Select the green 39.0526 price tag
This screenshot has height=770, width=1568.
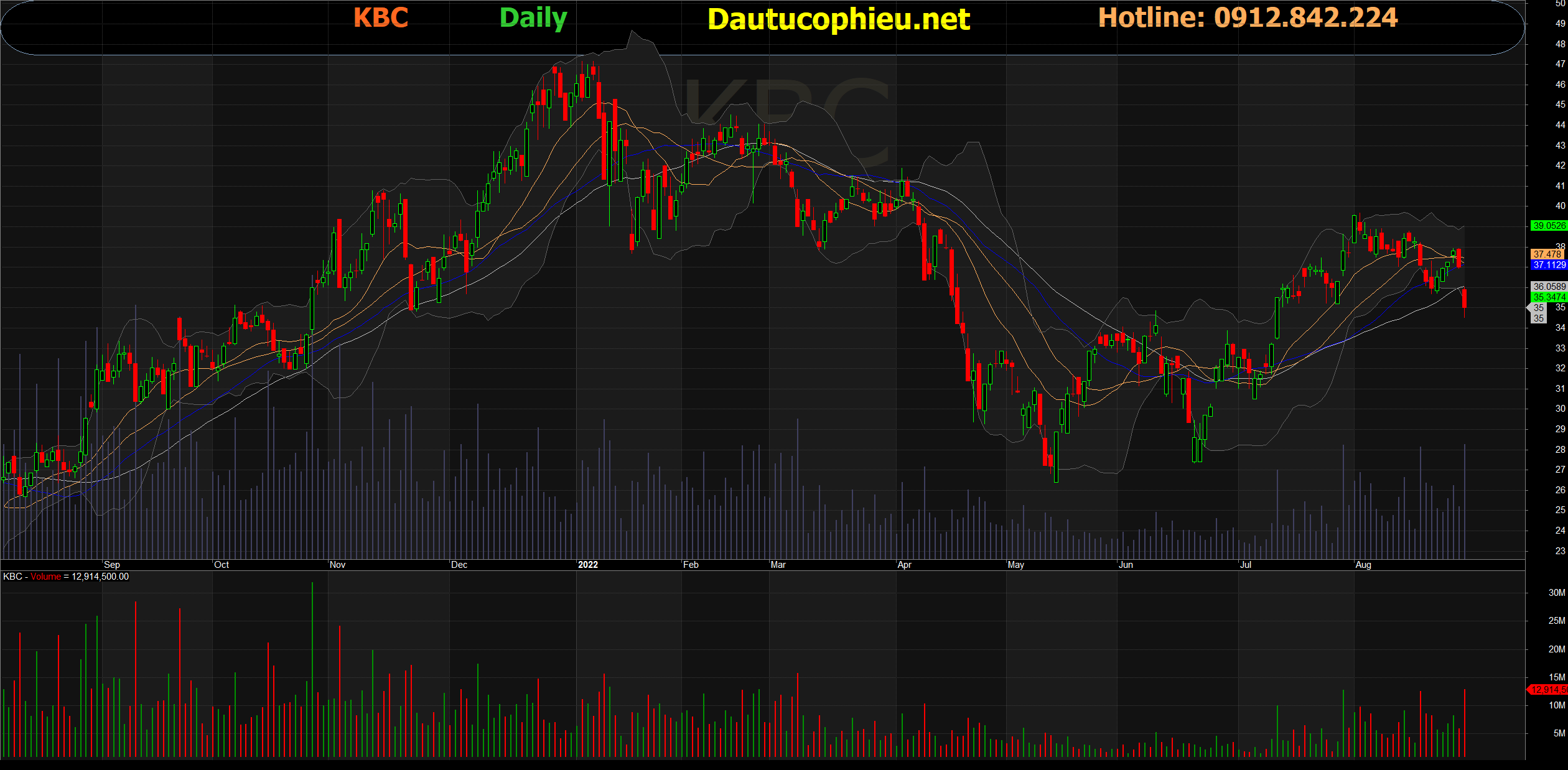tap(1548, 226)
